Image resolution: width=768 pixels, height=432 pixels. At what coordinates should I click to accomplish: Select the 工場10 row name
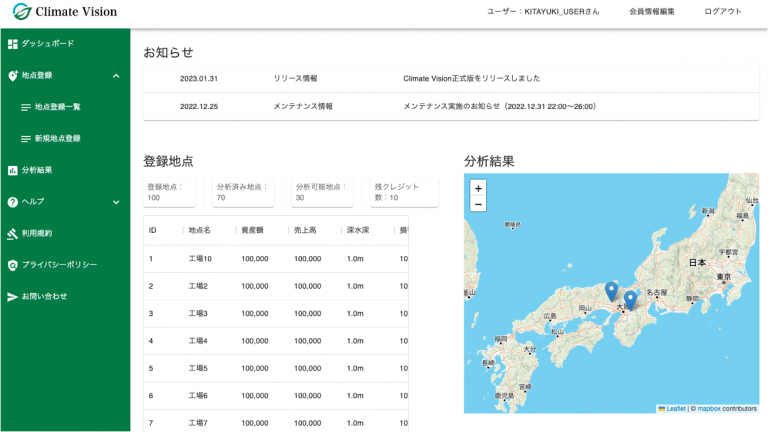click(x=200, y=259)
